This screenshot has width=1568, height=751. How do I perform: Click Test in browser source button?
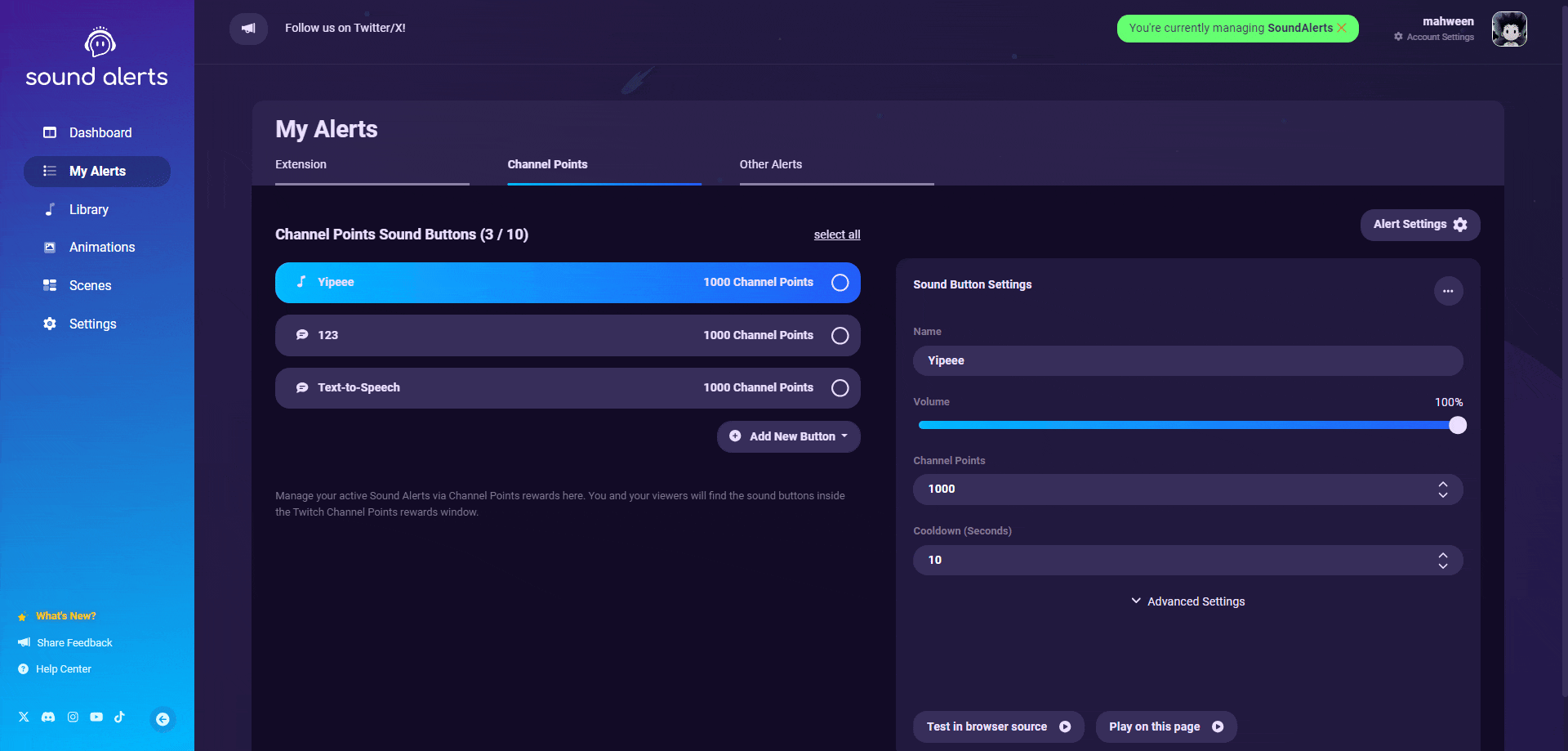pyautogui.click(x=999, y=726)
